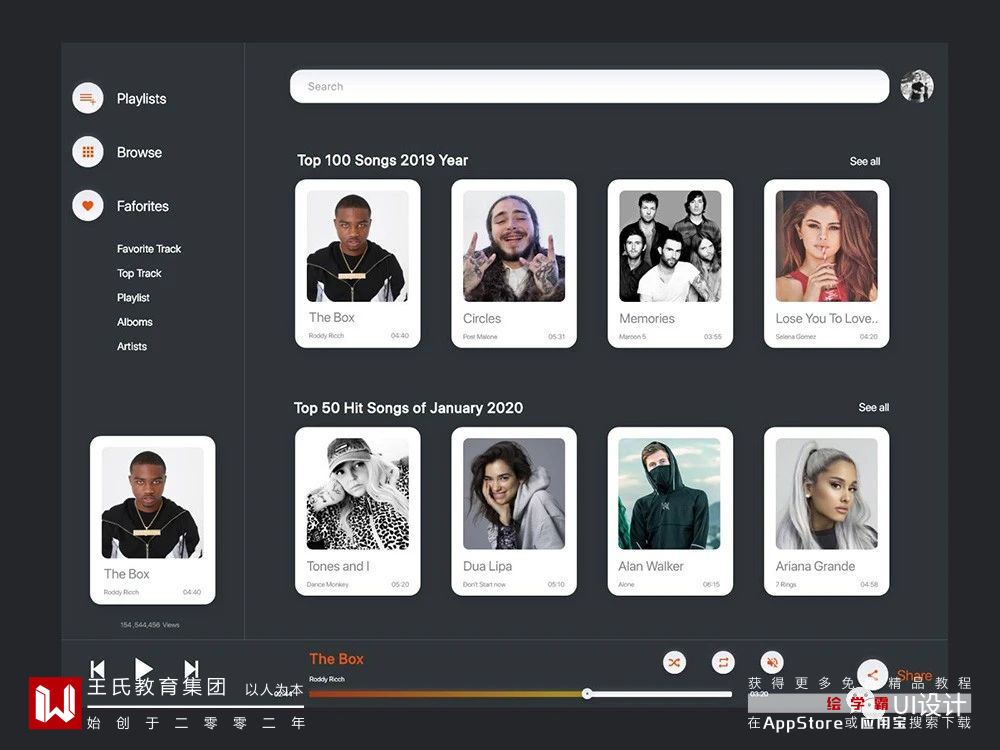Image resolution: width=1000 pixels, height=750 pixels.
Task: Click 'Top 100 Songs 2019 Year' heading
Action: pyautogui.click(x=383, y=160)
